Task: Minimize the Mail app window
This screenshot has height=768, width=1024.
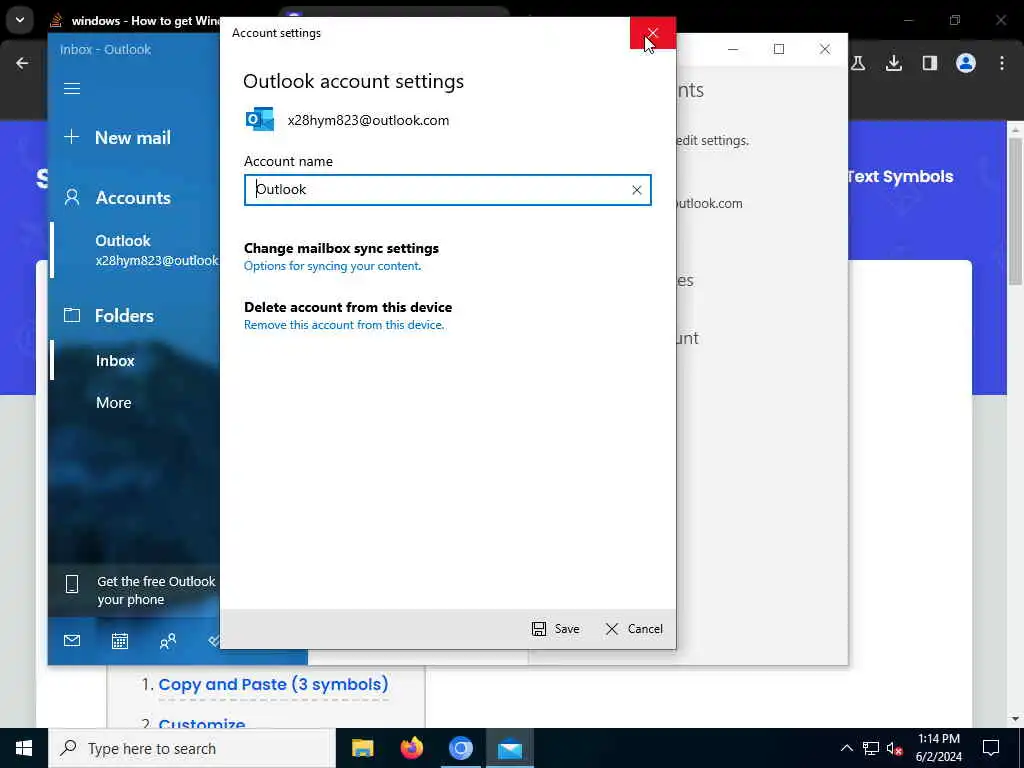Action: [x=733, y=49]
